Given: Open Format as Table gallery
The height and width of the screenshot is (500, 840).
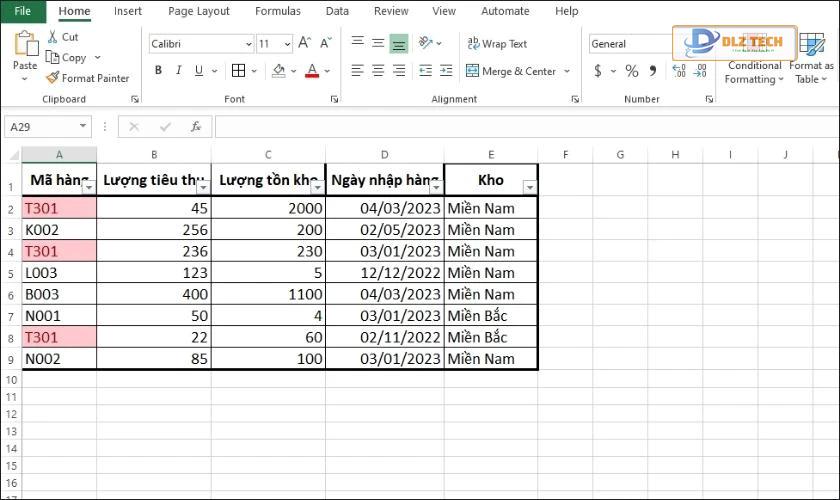Looking at the screenshot, I should coord(811,58).
